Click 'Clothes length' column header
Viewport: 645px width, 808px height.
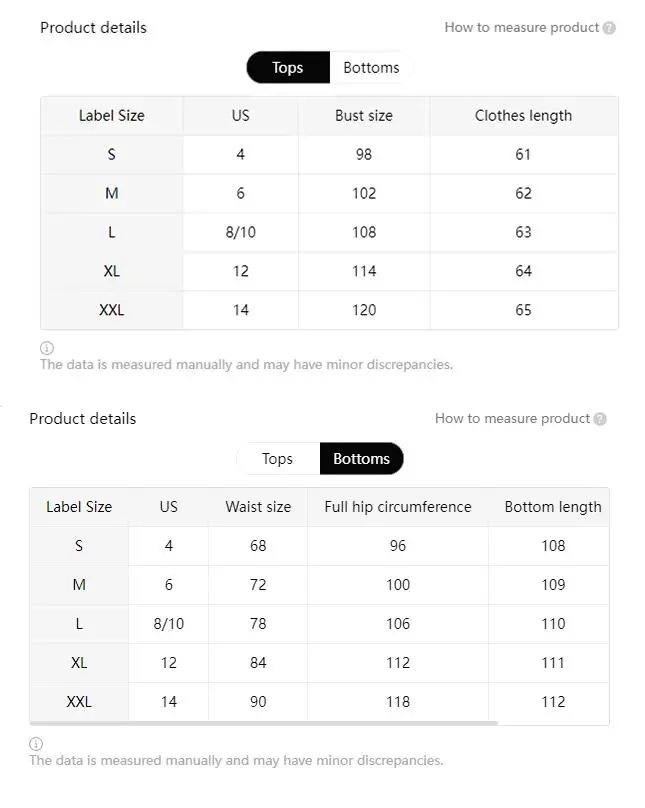pyautogui.click(x=523, y=115)
